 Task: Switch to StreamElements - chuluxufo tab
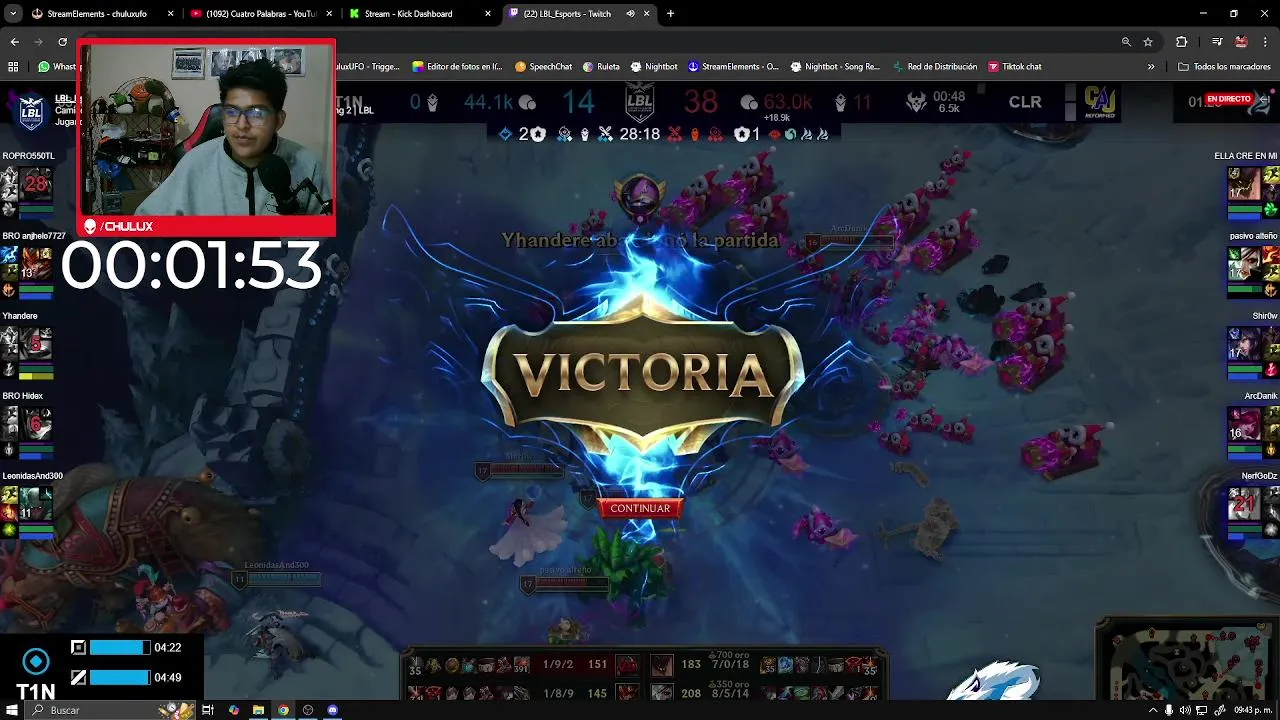click(101, 14)
